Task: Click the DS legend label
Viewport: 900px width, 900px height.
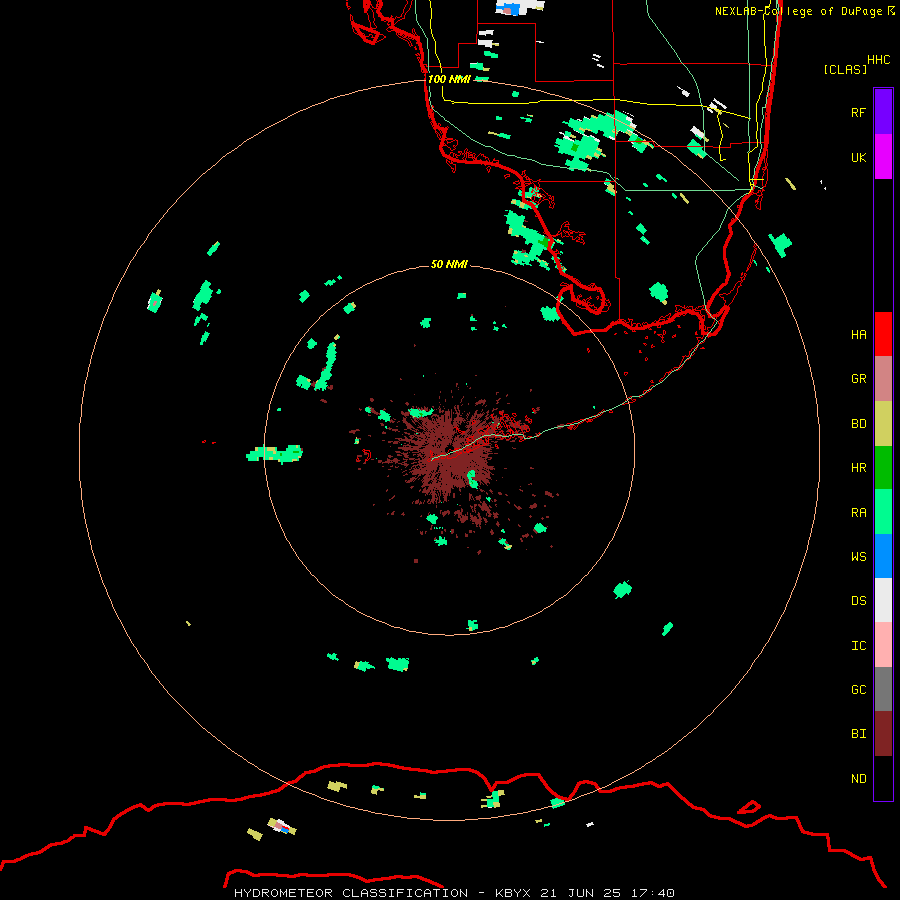Action: [x=858, y=601]
